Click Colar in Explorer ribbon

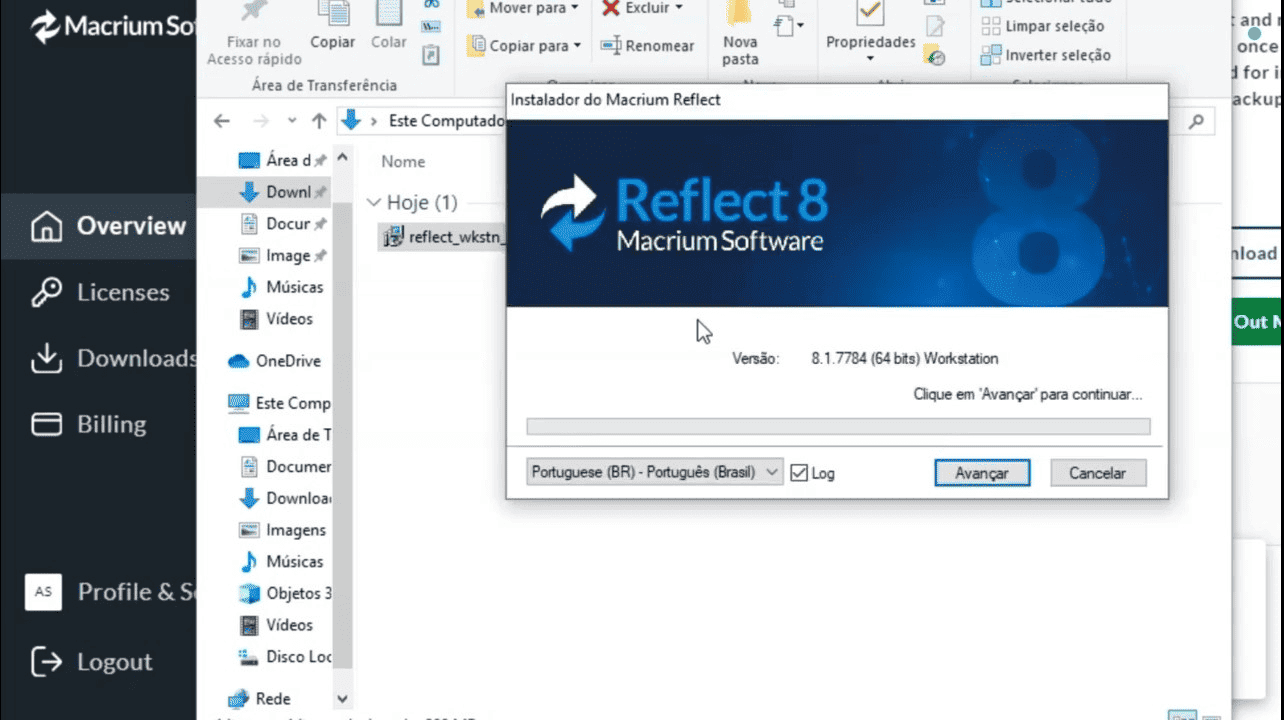pyautogui.click(x=388, y=26)
